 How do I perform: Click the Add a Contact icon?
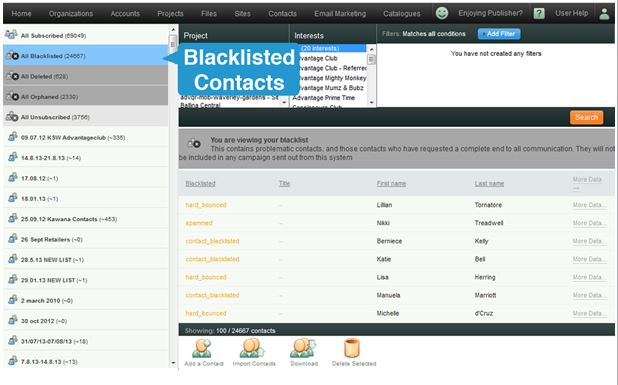click(202, 348)
